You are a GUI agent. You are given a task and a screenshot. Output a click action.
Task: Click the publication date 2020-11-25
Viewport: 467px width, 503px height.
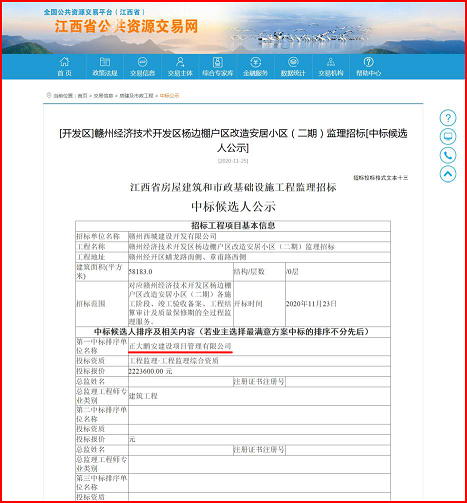pos(233,161)
